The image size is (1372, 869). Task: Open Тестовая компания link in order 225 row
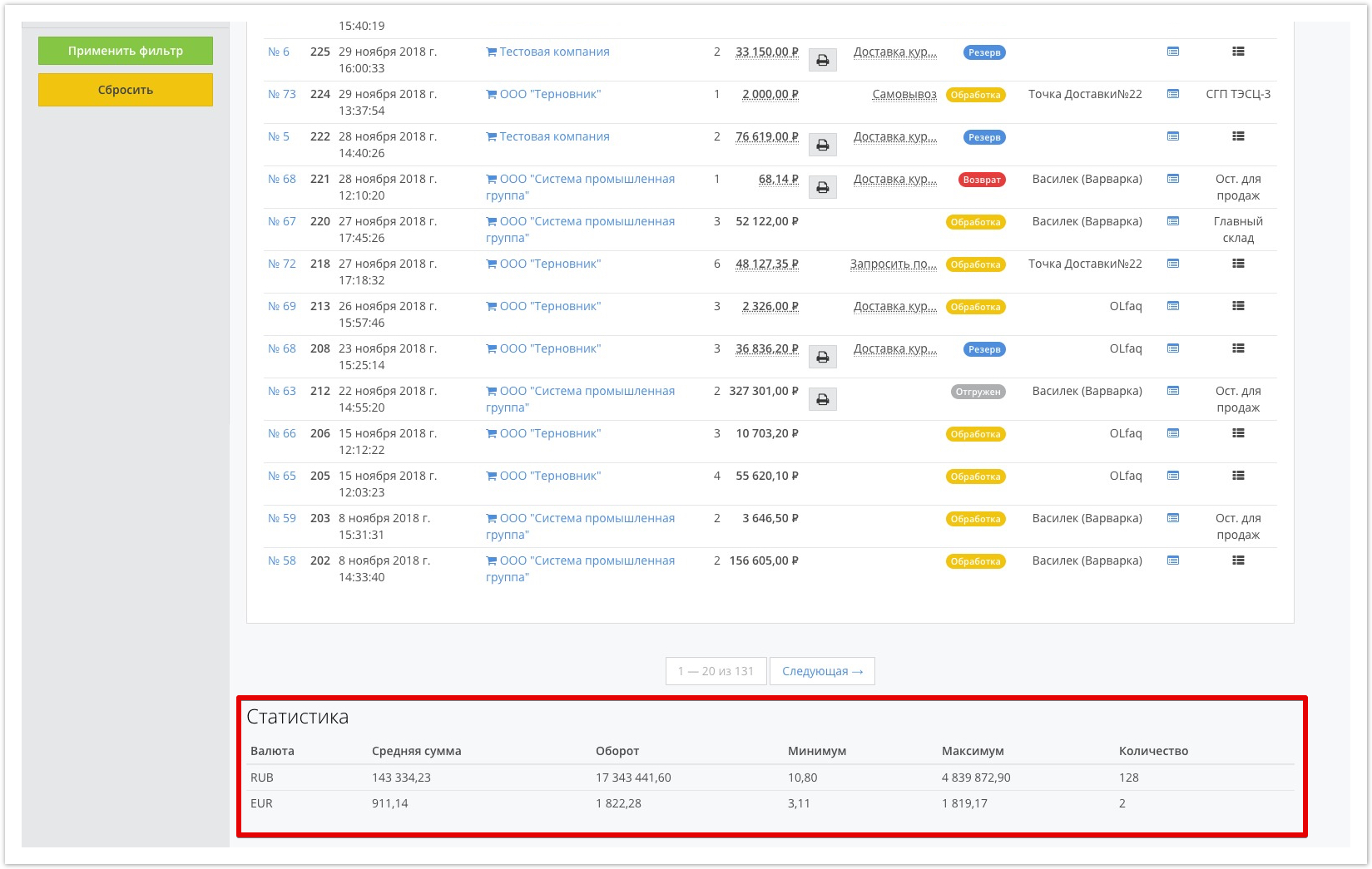tap(547, 52)
